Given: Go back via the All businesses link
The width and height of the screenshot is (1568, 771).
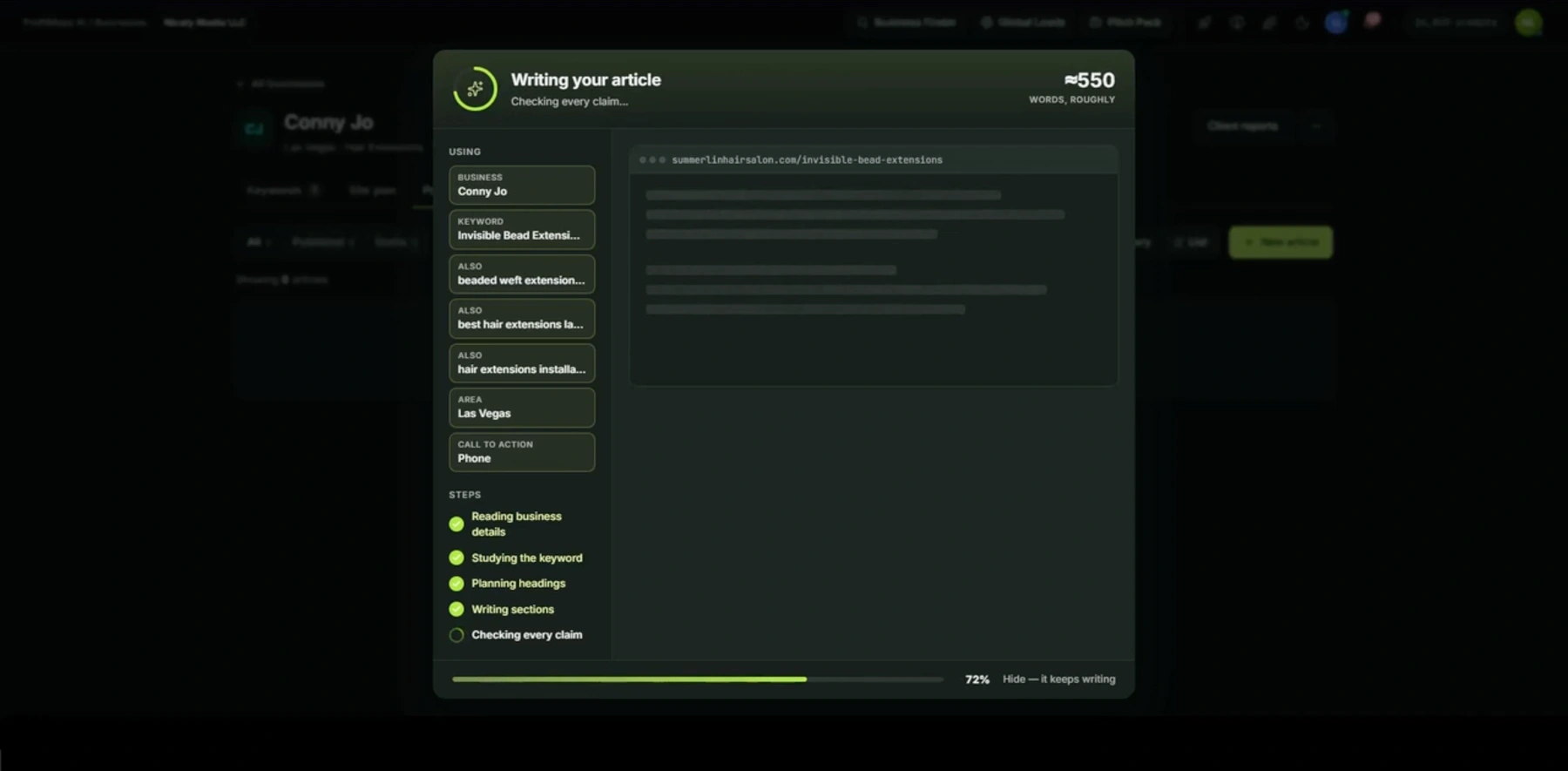Looking at the screenshot, I should (280, 84).
